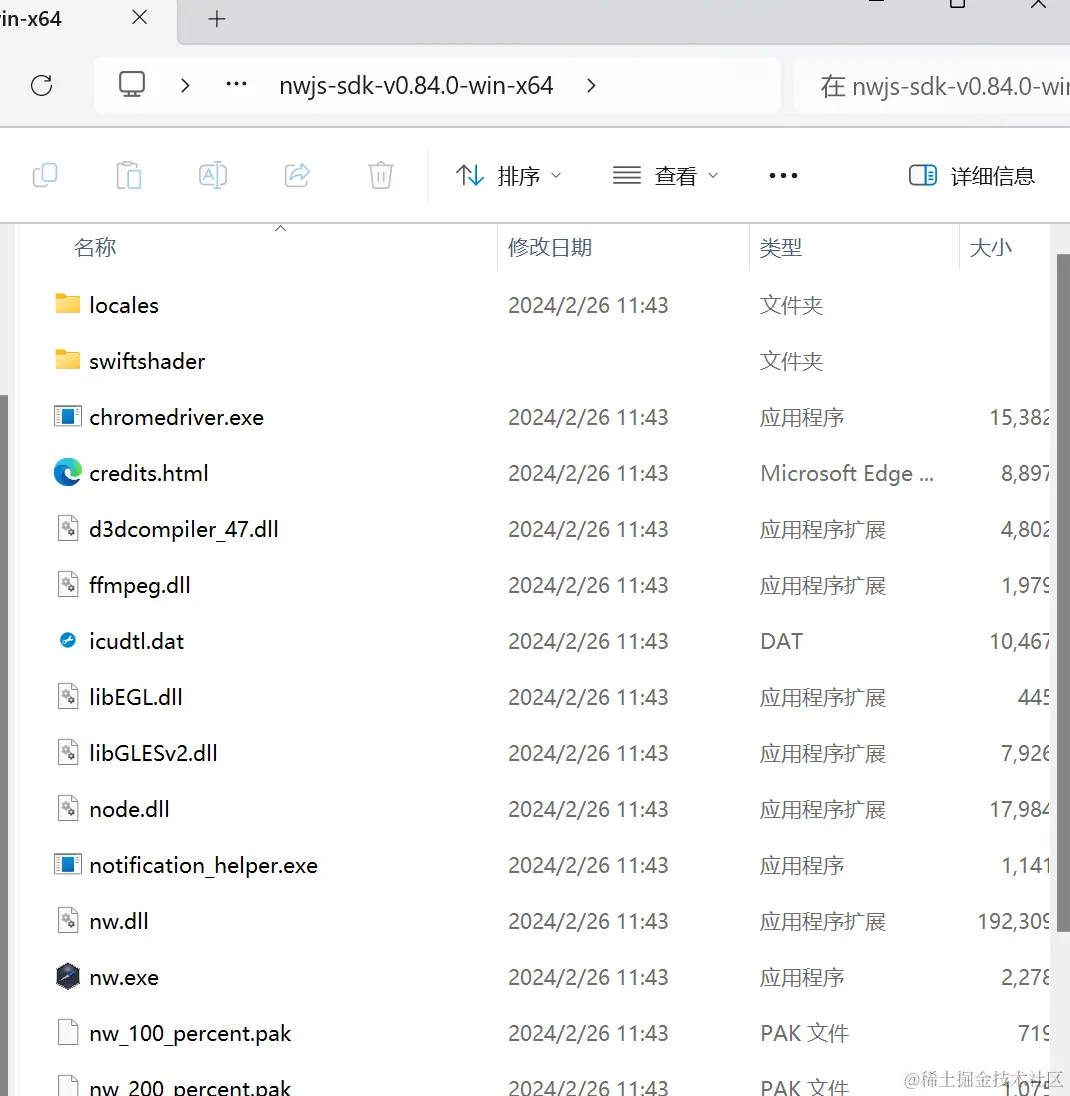Viewport: 1070px width, 1096px height.
Task: Click the file list vertical scrollbar
Action: [x=1063, y=593]
